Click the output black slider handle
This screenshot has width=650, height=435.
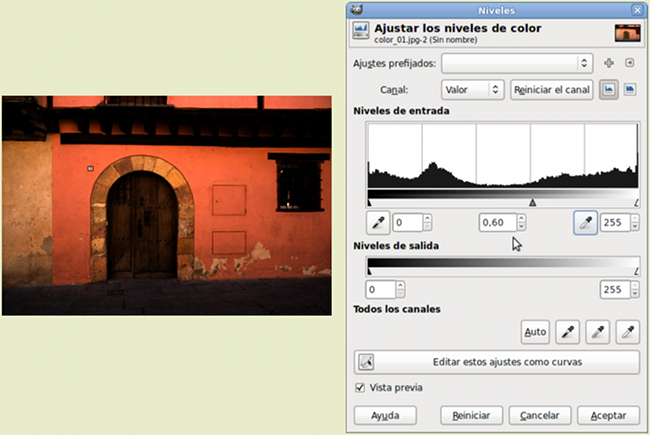(x=369, y=271)
